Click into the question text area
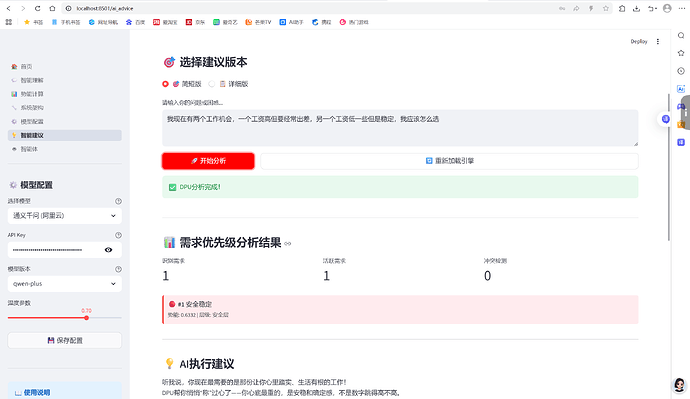690x399 pixels. [x=400, y=128]
